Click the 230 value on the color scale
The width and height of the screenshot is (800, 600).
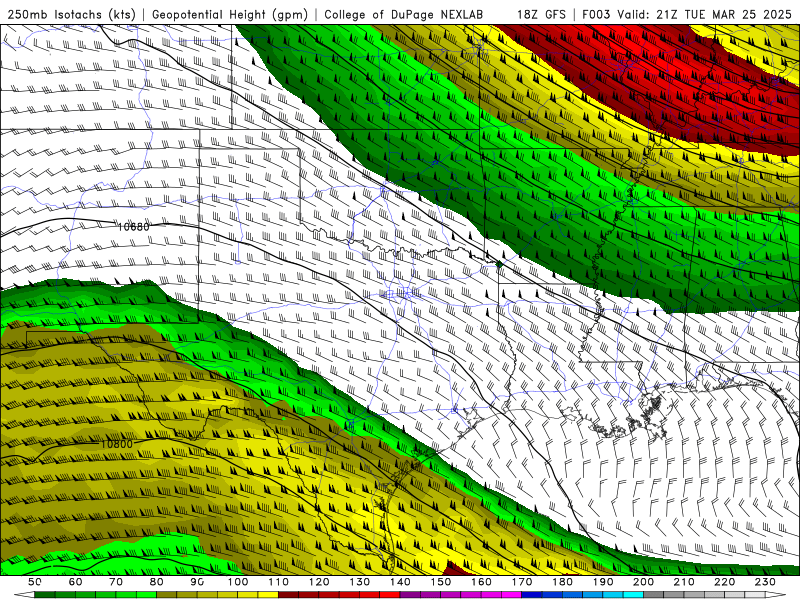[x=765, y=582]
